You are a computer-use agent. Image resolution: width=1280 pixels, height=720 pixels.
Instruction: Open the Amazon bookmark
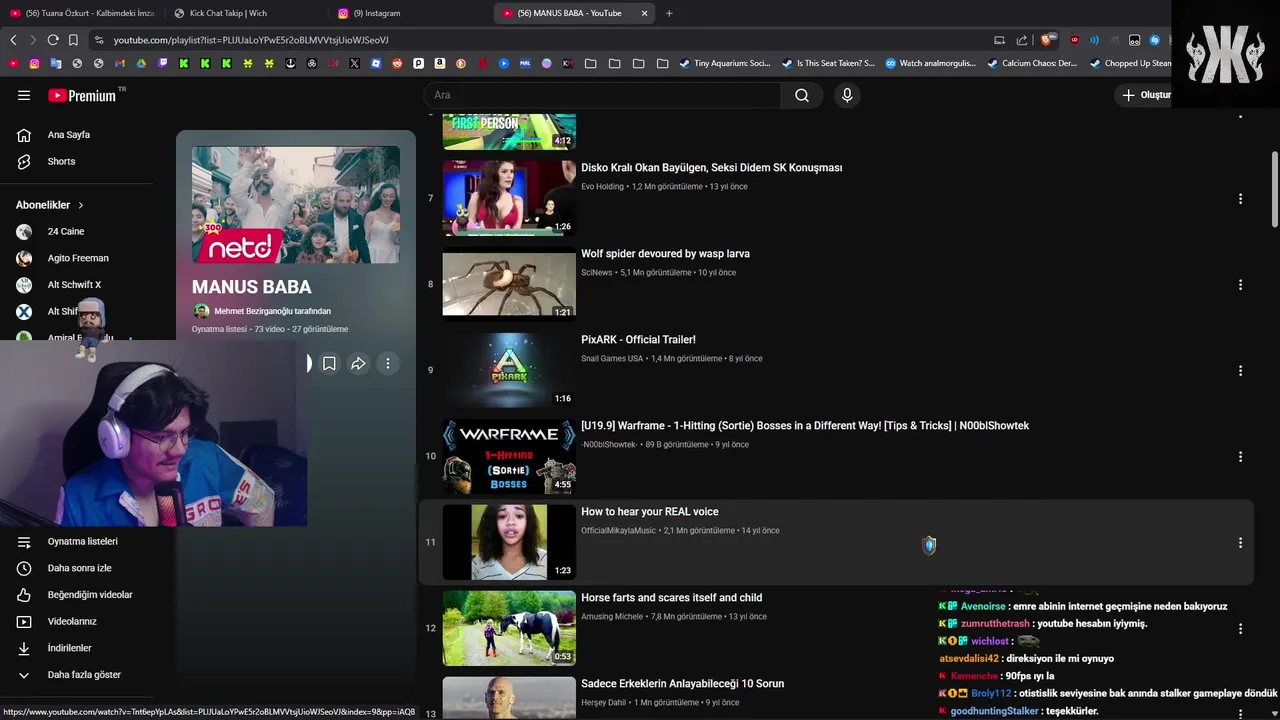click(x=439, y=63)
